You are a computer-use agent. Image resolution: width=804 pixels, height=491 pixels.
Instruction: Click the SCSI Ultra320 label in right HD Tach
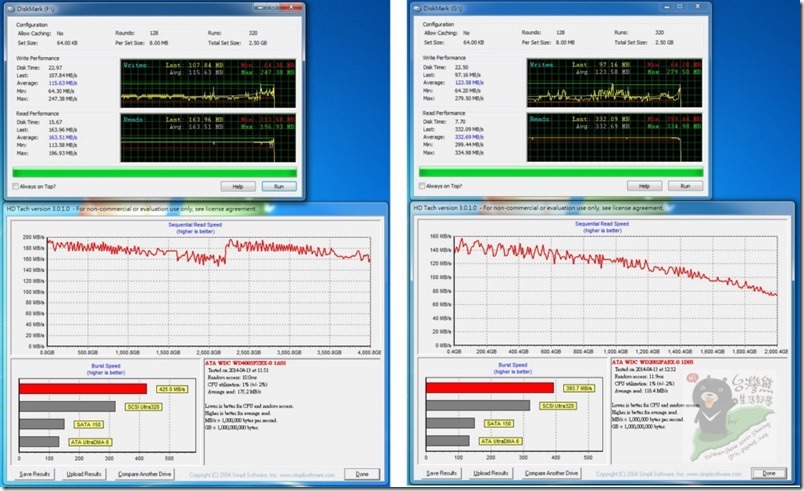point(558,406)
